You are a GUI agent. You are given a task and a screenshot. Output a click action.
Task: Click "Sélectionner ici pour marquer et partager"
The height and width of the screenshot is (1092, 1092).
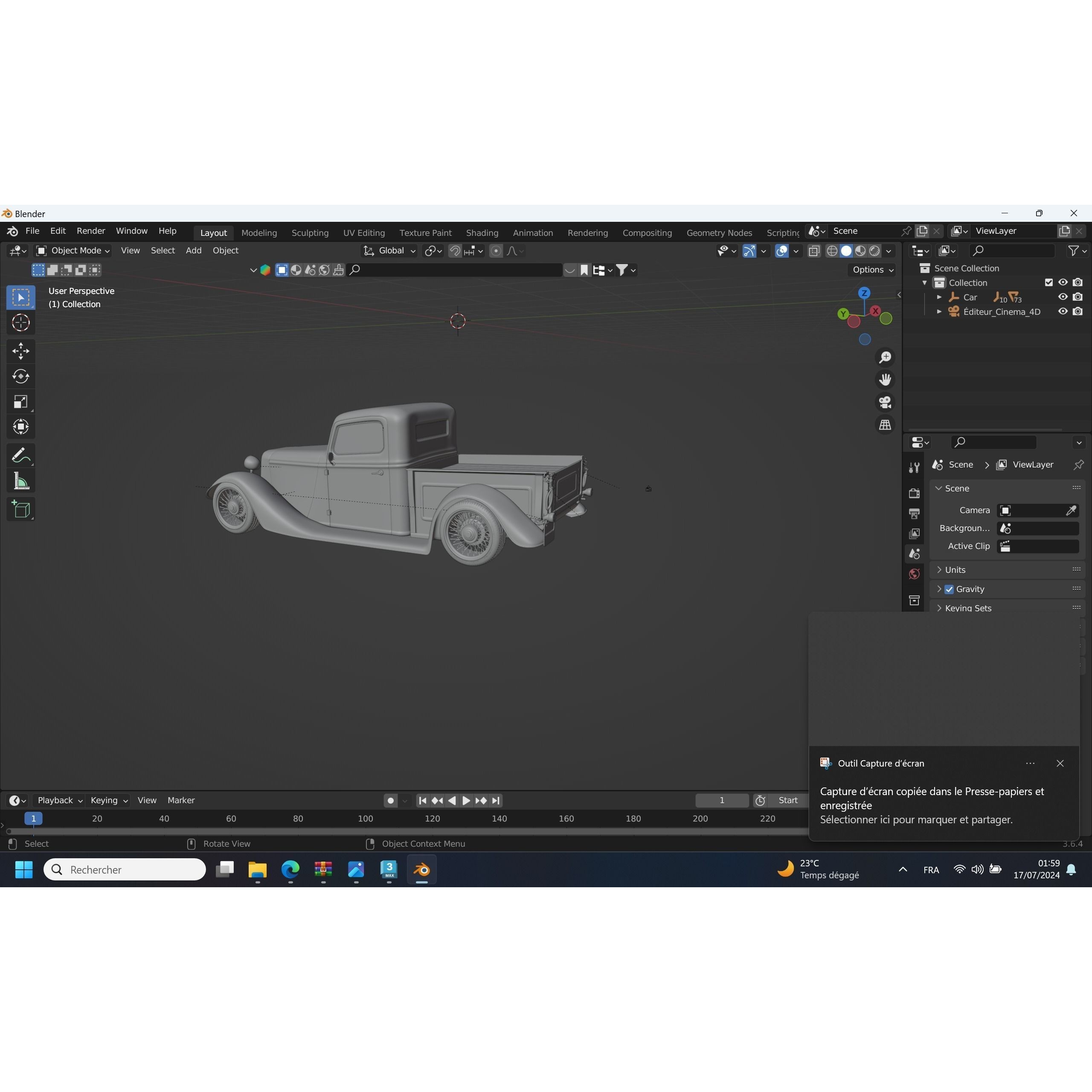pyautogui.click(x=916, y=820)
